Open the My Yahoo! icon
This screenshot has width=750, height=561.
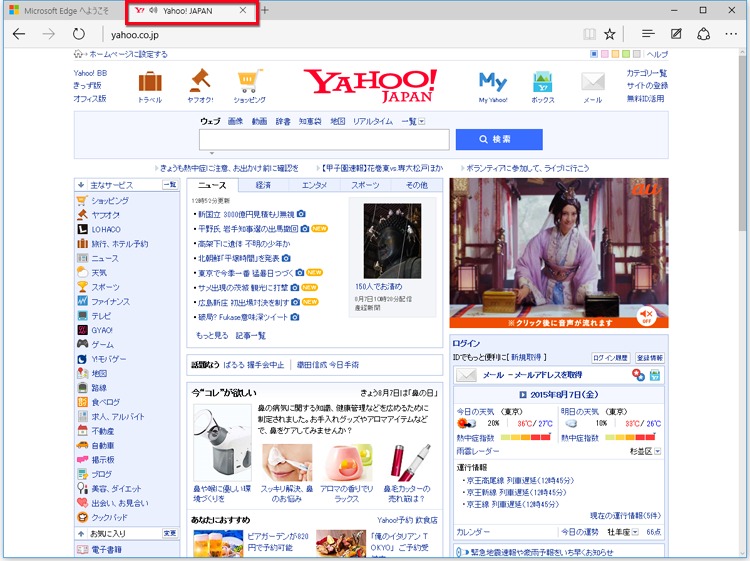click(493, 81)
